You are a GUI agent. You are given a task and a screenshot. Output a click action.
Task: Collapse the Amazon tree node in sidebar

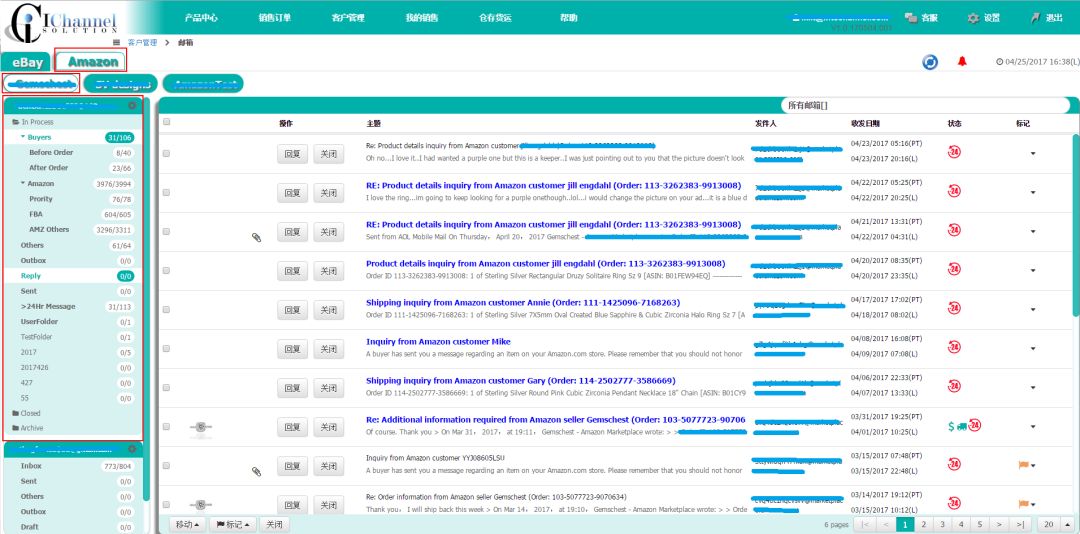click(23, 183)
